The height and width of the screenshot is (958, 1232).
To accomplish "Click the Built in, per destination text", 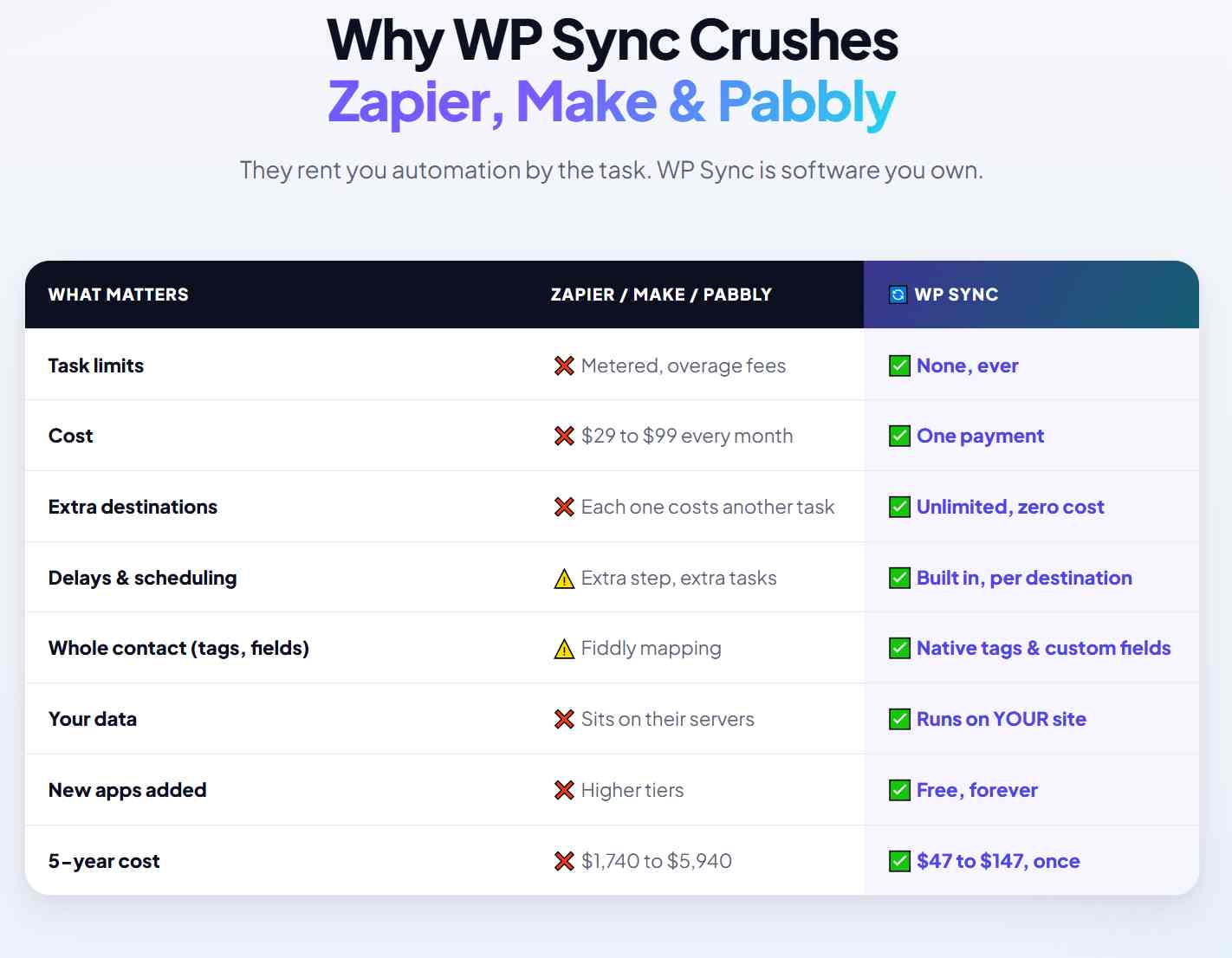I will coord(1024,578).
